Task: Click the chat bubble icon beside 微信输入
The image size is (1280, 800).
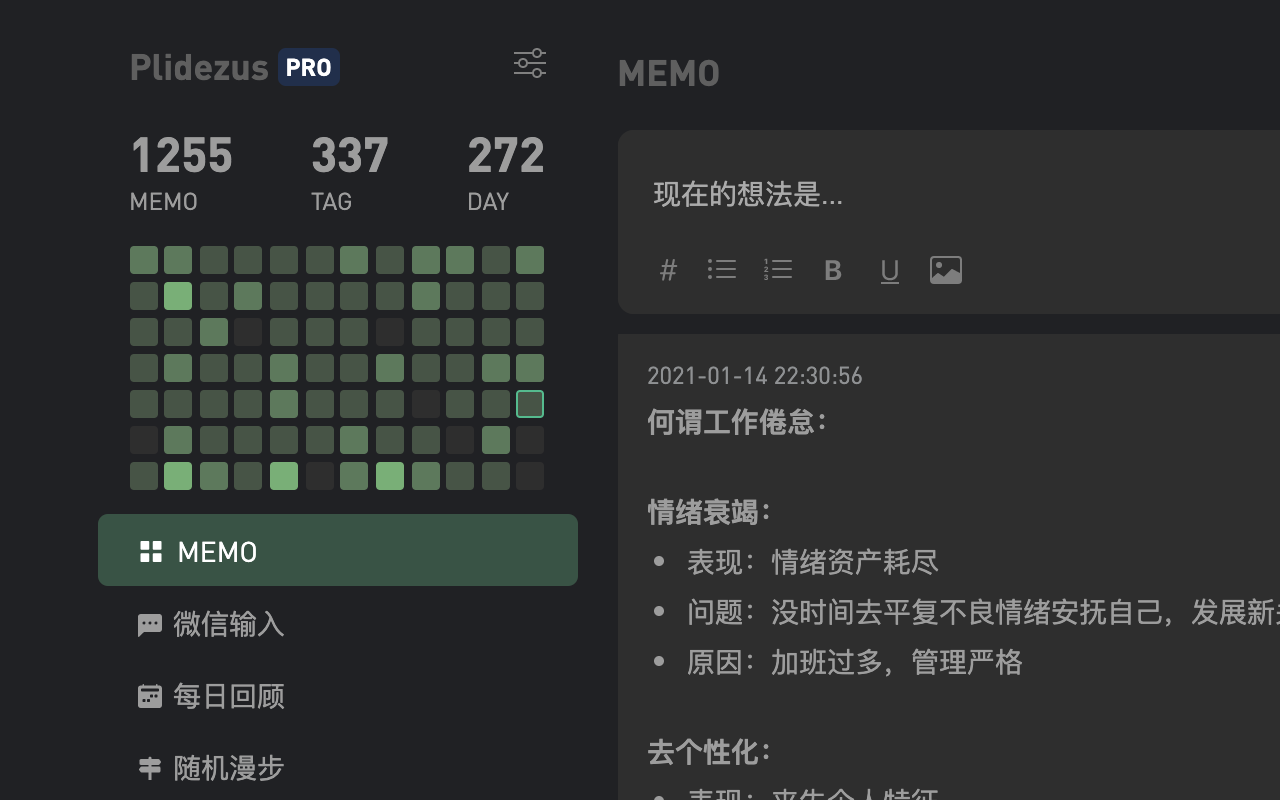Action: pyautogui.click(x=150, y=624)
